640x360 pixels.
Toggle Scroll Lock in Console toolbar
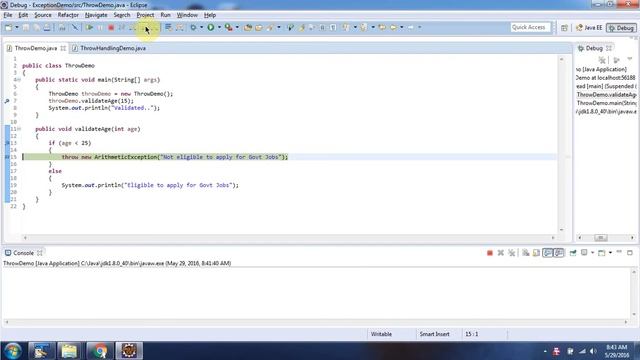[x=536, y=253]
